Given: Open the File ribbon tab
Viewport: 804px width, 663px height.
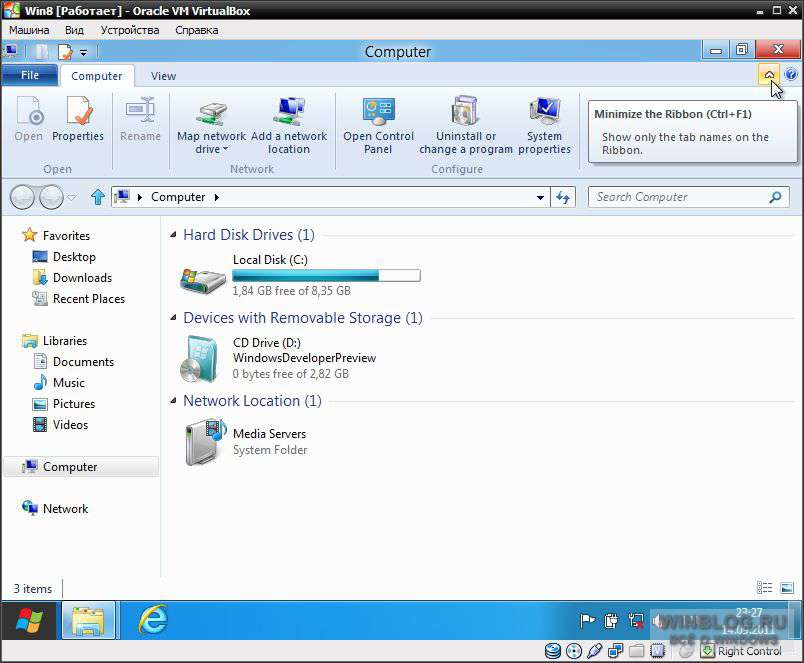Looking at the screenshot, I should coord(30,75).
